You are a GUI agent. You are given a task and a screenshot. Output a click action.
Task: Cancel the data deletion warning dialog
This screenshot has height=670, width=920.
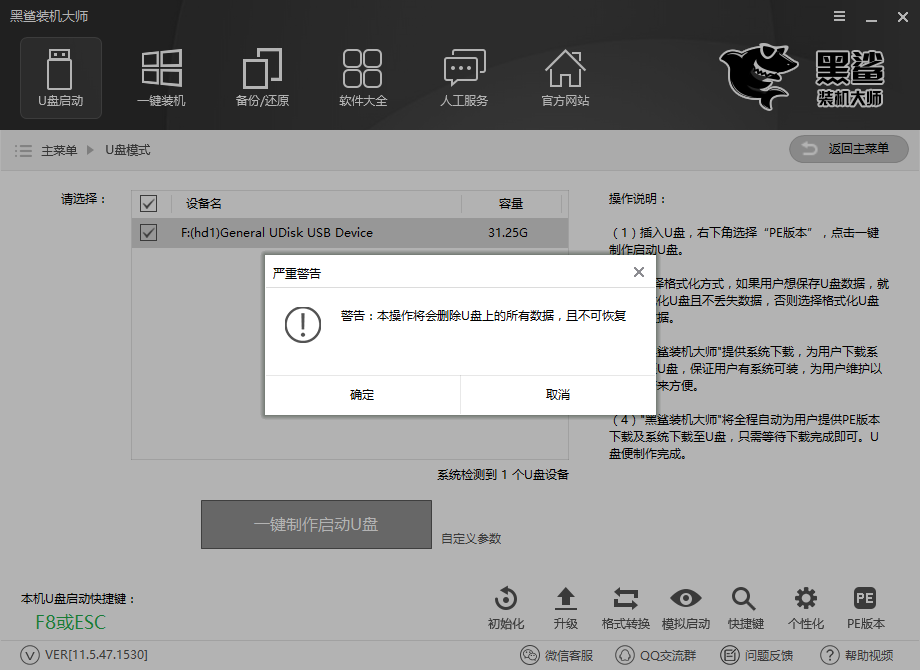point(556,394)
